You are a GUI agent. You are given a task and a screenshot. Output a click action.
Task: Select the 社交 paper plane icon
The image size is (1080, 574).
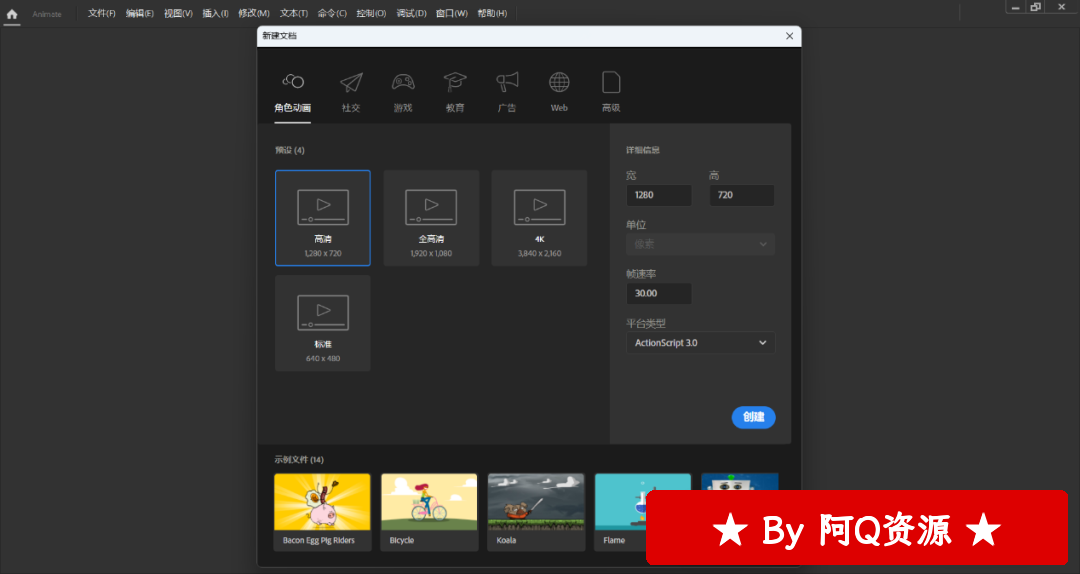351,82
